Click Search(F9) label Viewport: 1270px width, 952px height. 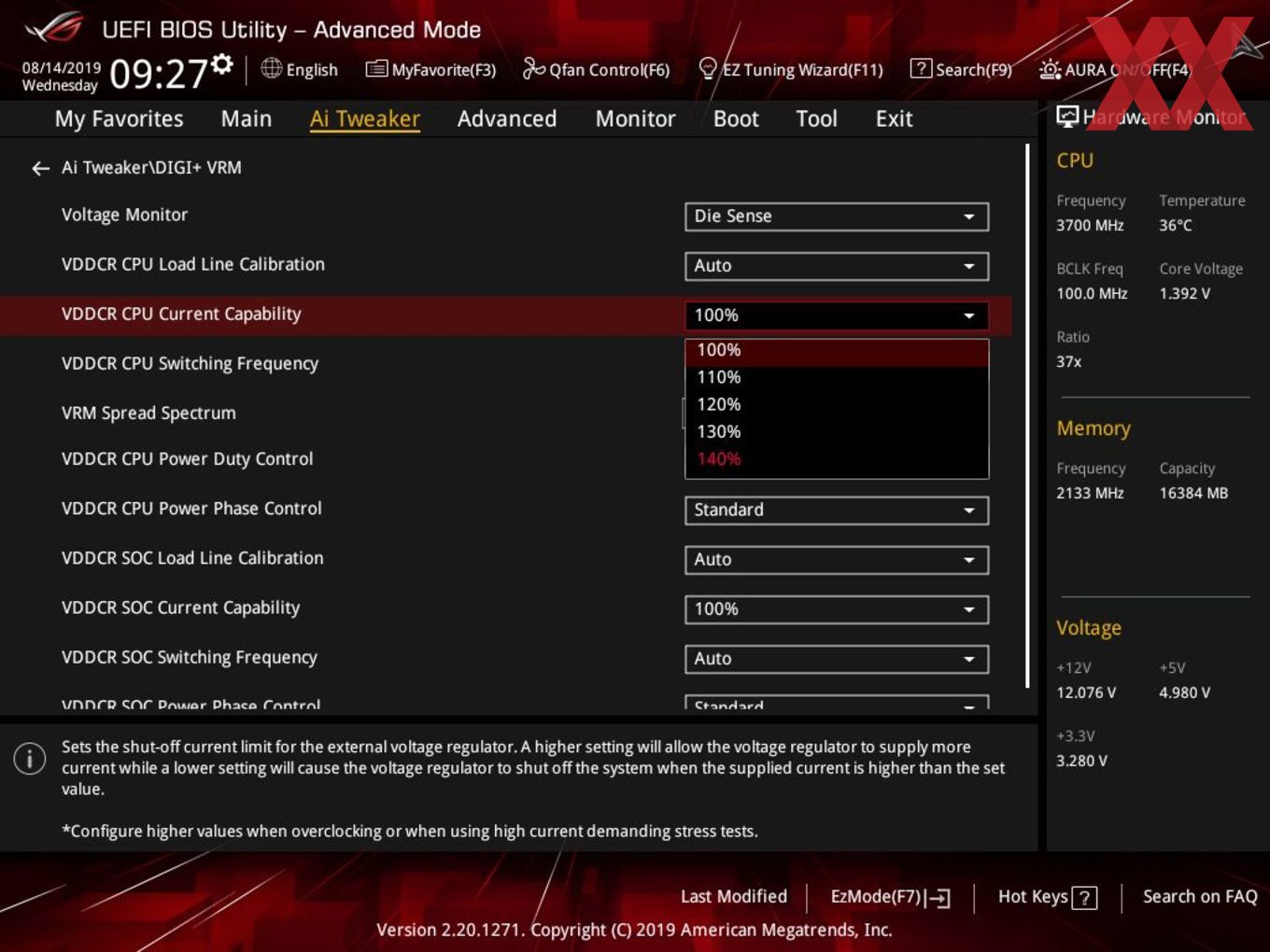pos(974,70)
